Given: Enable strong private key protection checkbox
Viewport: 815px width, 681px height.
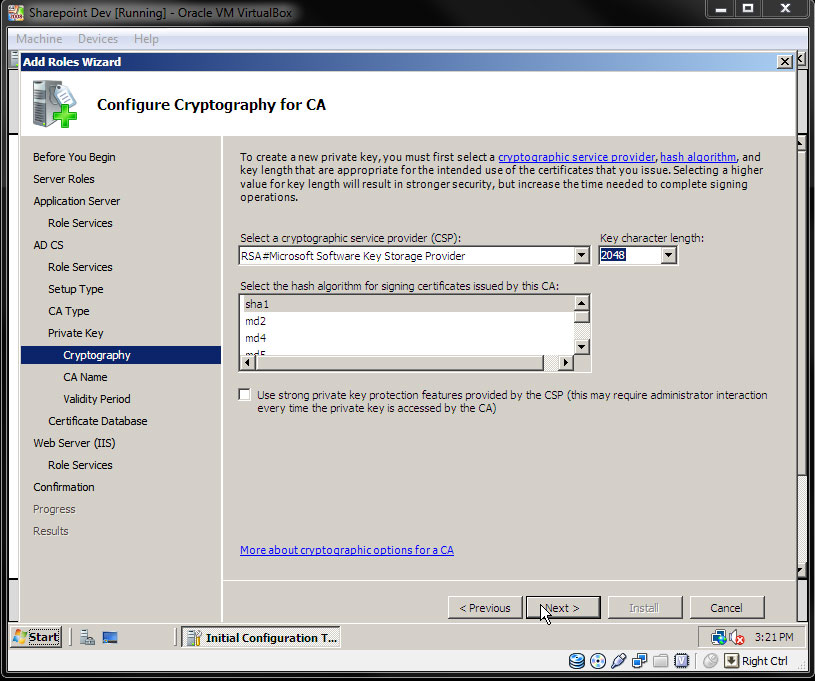Looking at the screenshot, I should 244,395.
